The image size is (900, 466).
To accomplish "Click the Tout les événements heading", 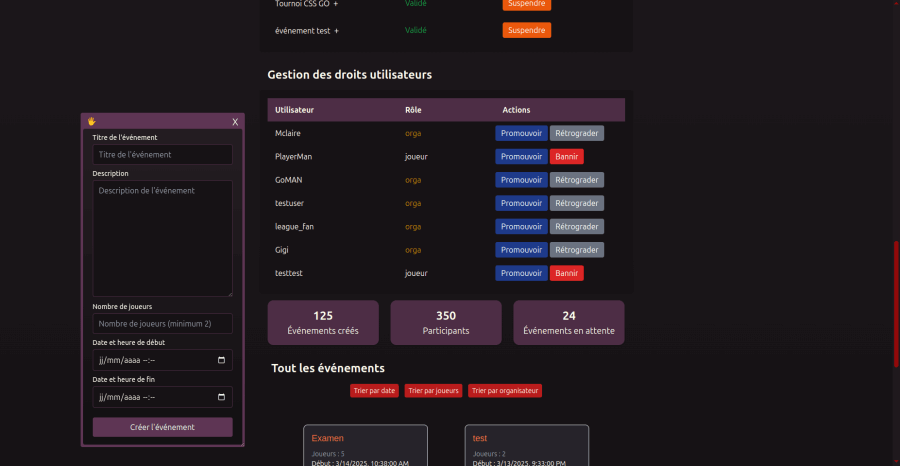I will click(328, 368).
